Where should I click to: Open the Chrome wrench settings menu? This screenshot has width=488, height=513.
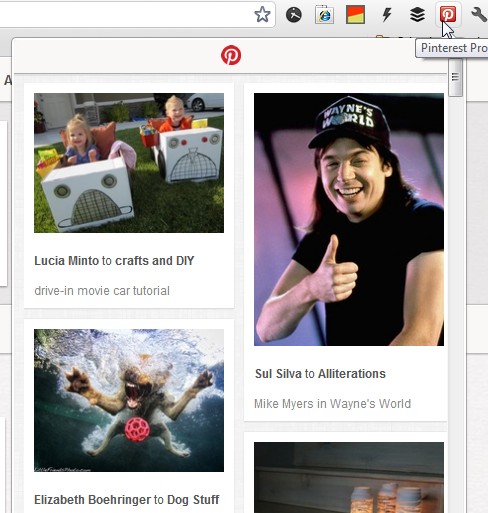[479, 15]
